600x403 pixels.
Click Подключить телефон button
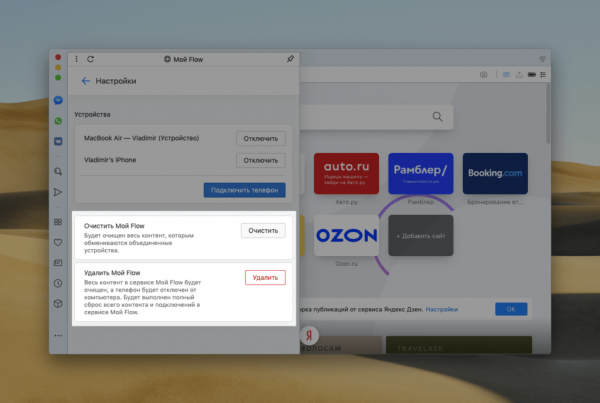(245, 190)
